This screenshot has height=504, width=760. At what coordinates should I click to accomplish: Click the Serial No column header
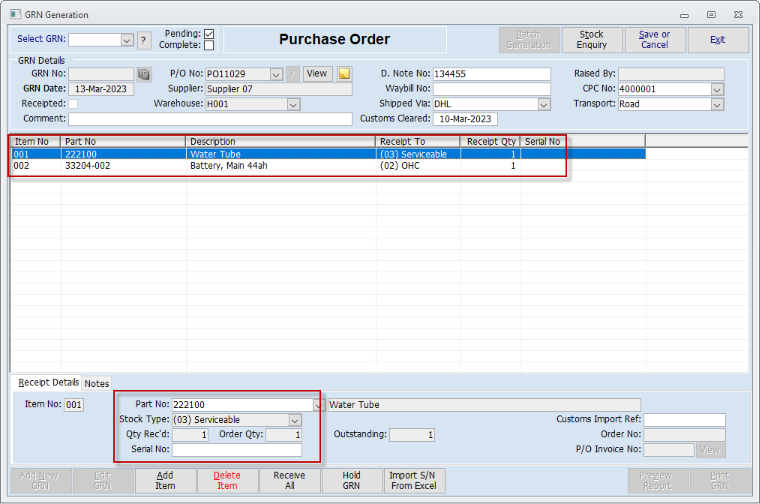pos(583,142)
